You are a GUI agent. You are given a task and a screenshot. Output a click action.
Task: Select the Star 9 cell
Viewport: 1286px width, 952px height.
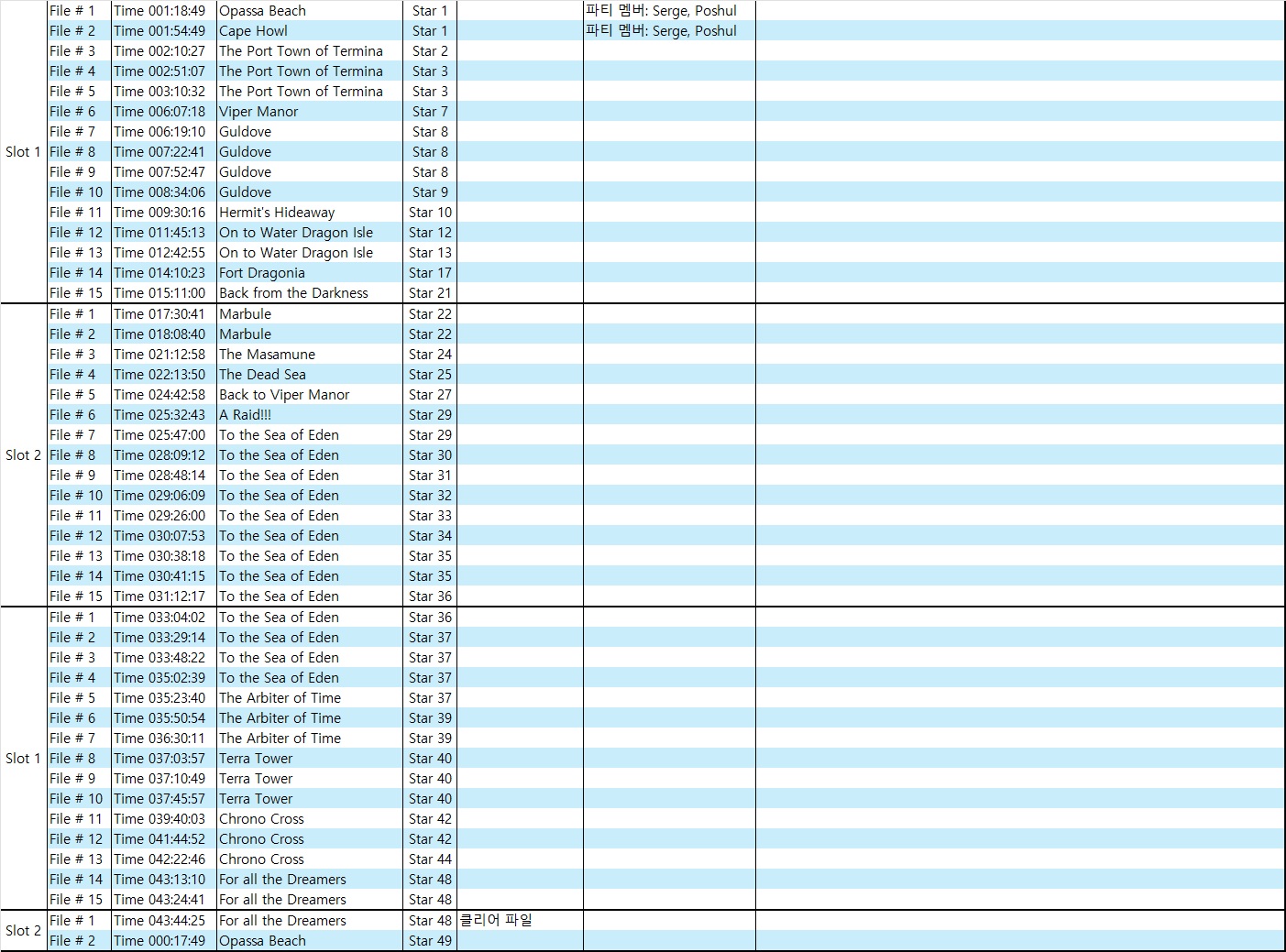(430, 192)
